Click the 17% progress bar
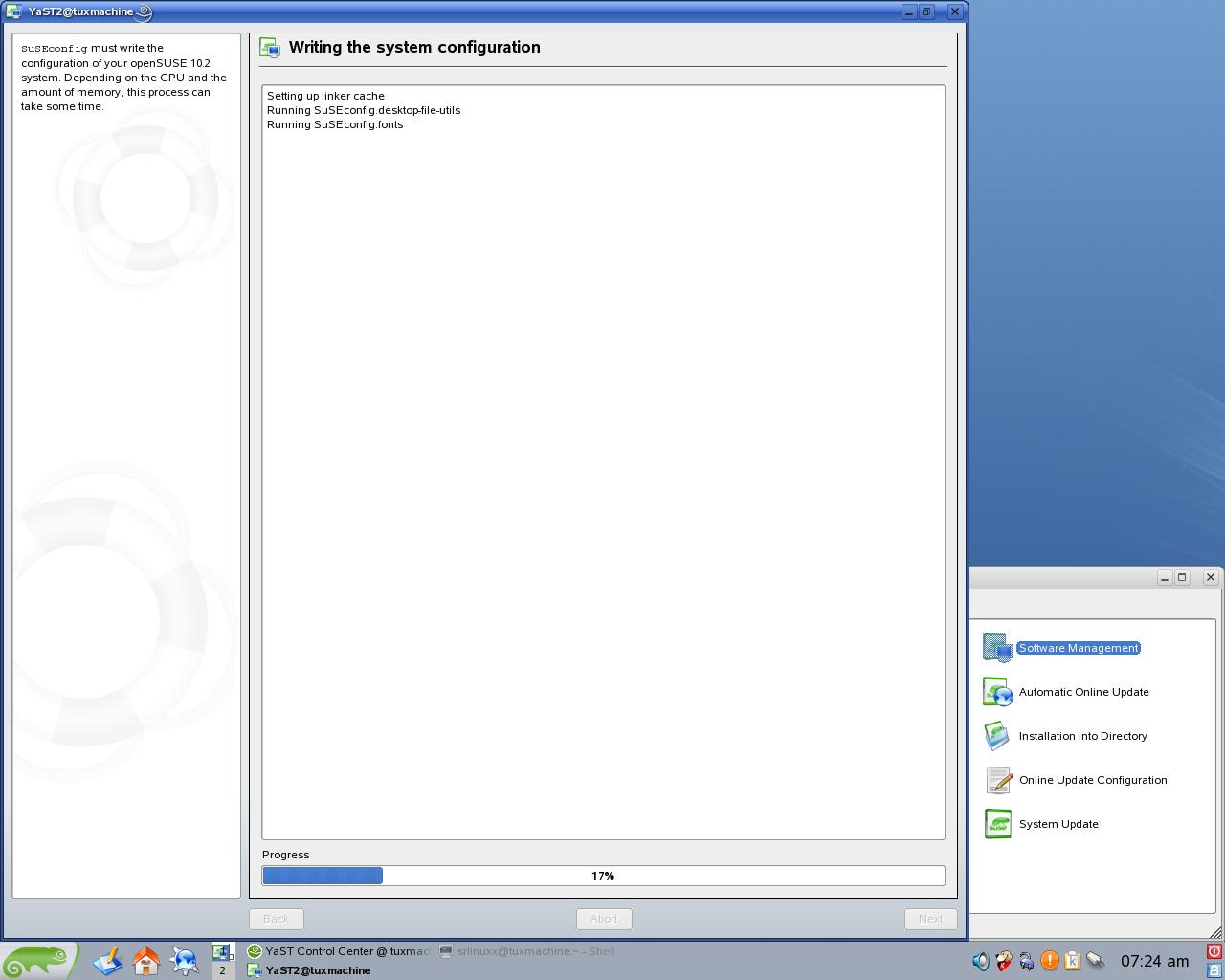Viewport: 1225px width, 980px height. 604,876
